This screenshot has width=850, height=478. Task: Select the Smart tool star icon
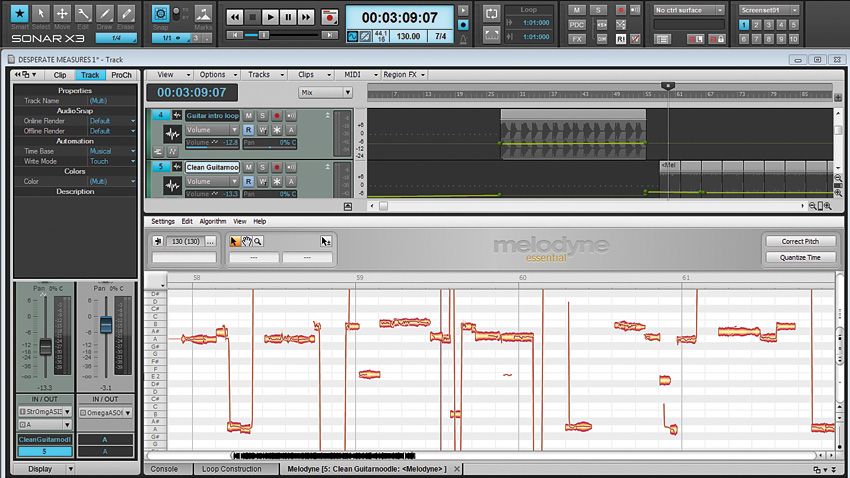pyautogui.click(x=20, y=14)
